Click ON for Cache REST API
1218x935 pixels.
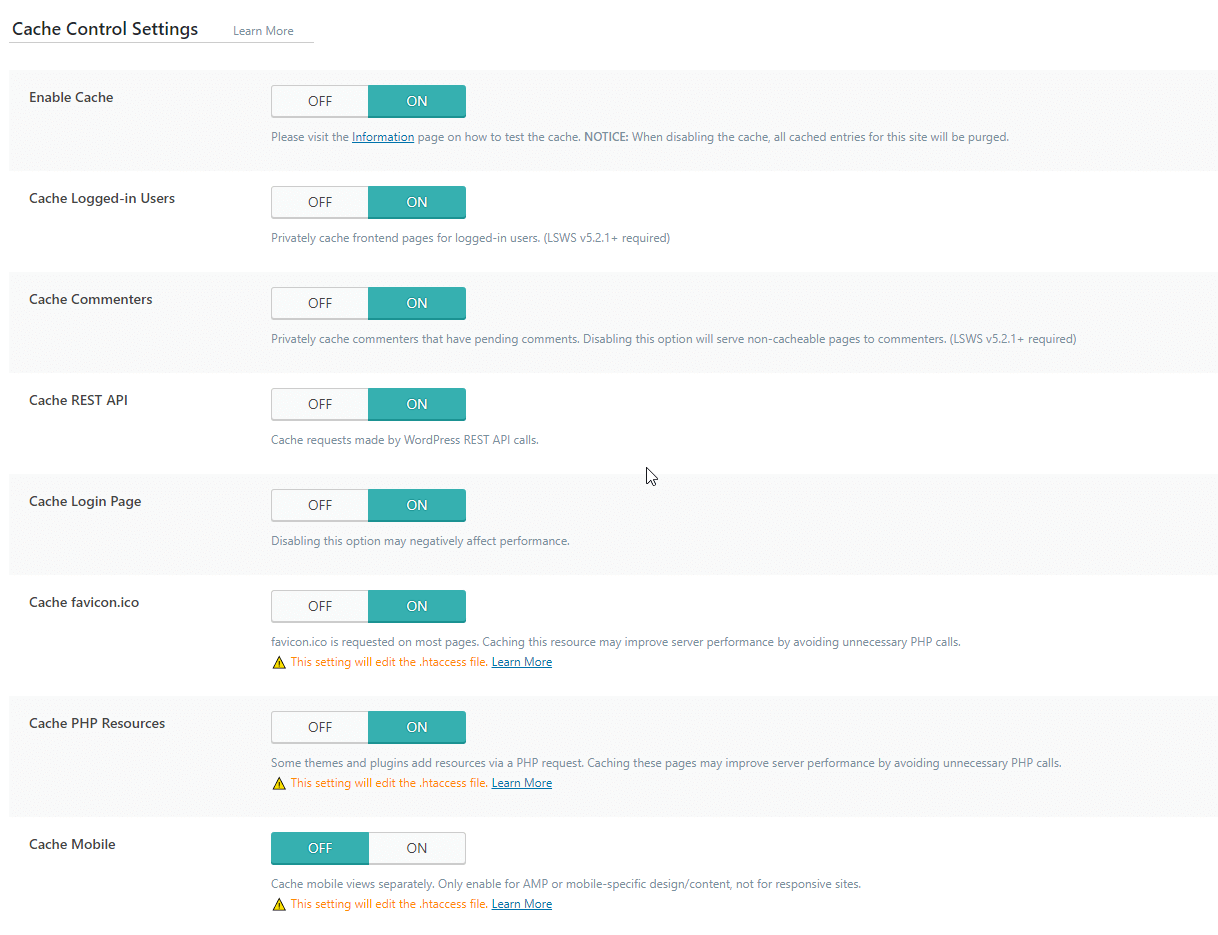(417, 404)
